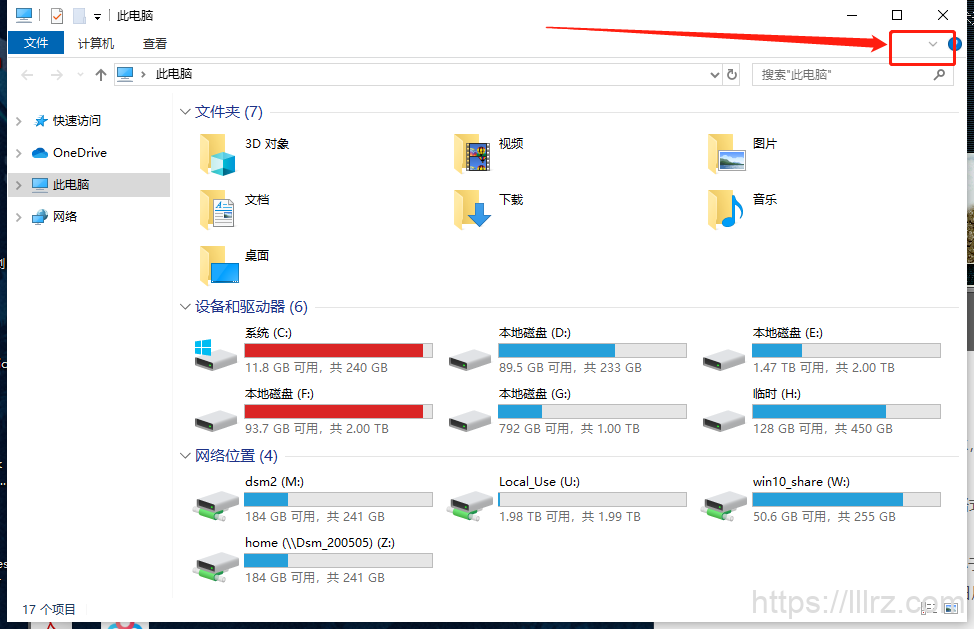974x629 pixels.
Task: Select the 系统 (C:) drive
Action: pyautogui.click(x=313, y=350)
